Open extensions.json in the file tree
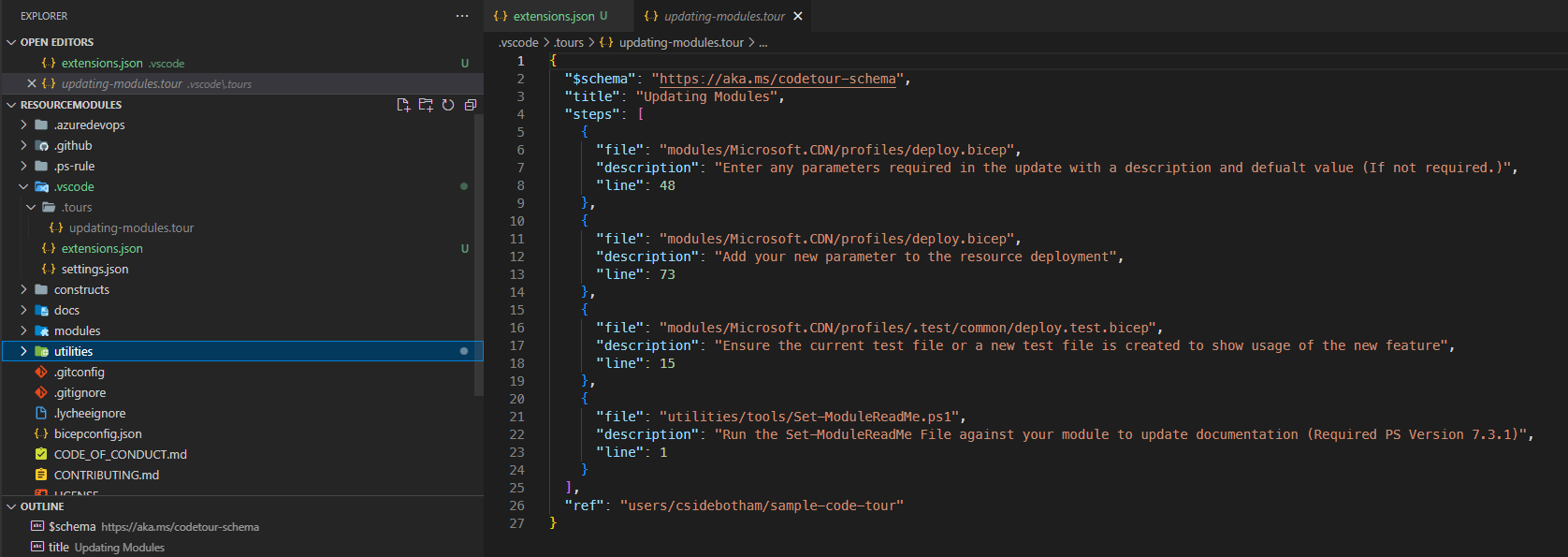Screen dimensions: 1568x557 tap(102, 248)
